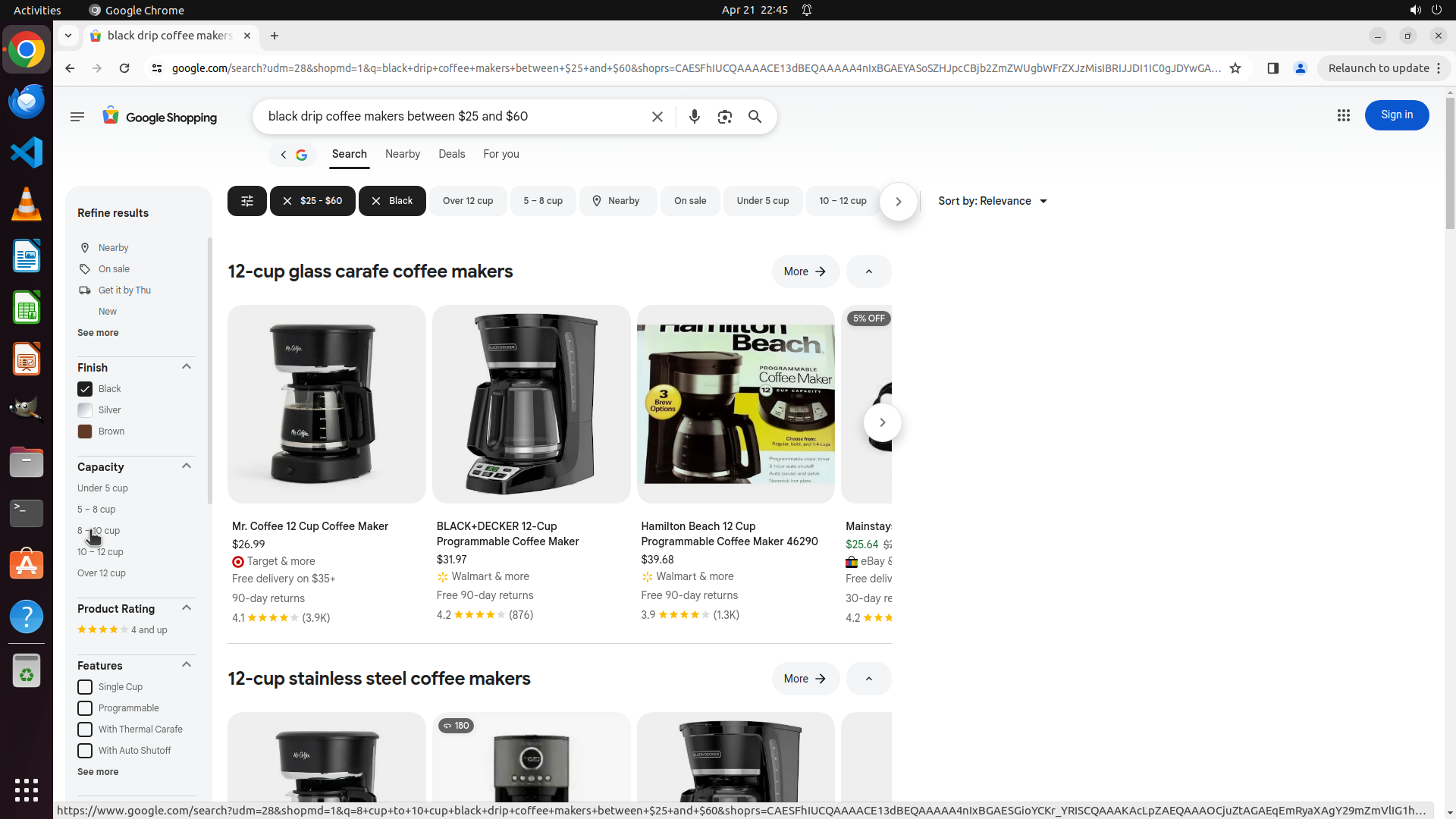The image size is (1456, 819).
Task: Open Mr. Coffee 12 Cup product thumbnail
Action: pyautogui.click(x=326, y=404)
